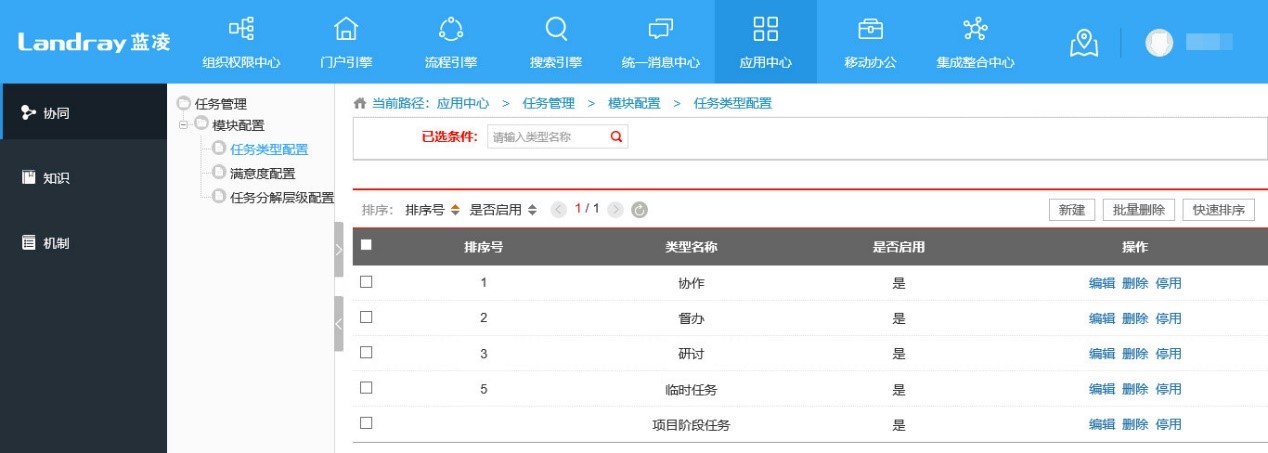Click the search icon in type name field
This screenshot has width=1268, height=453.
616,137
